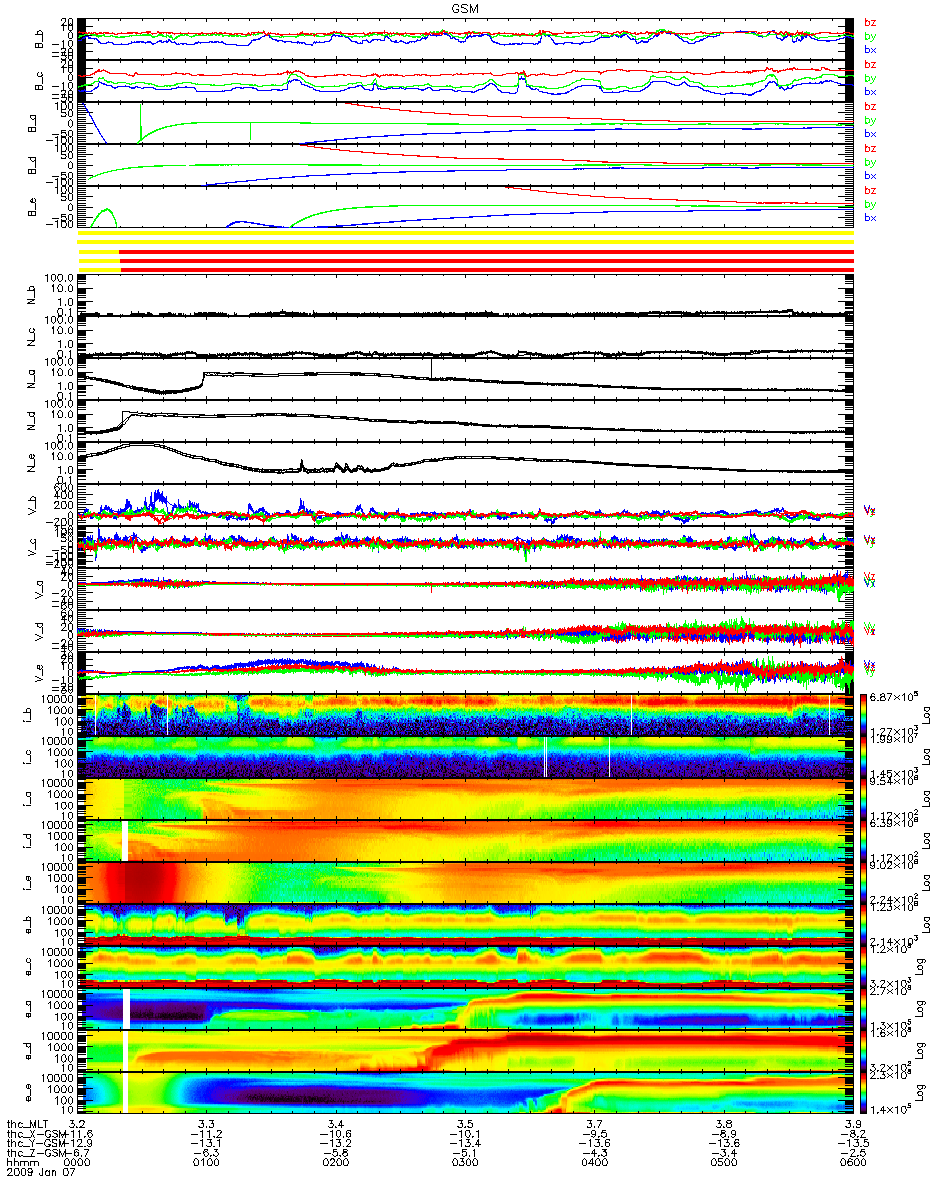
Task: Click the bz legend label of B_d panel
Action: [x=870, y=149]
